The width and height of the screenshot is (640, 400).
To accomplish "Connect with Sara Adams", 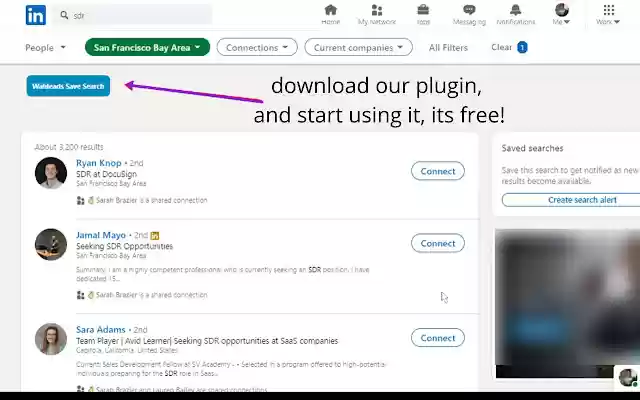I will point(438,338).
